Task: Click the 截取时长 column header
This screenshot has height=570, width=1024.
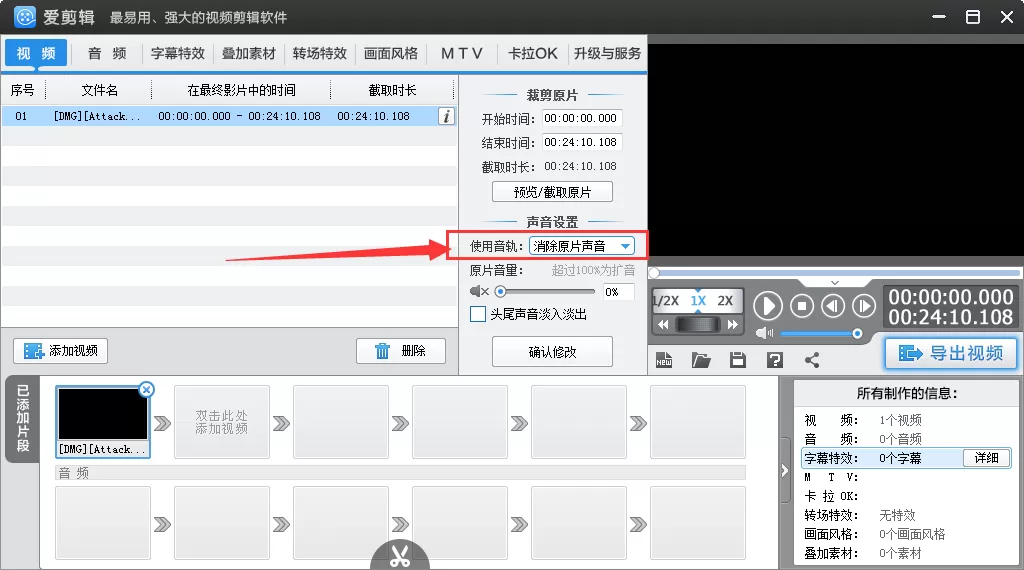Action: (x=392, y=90)
